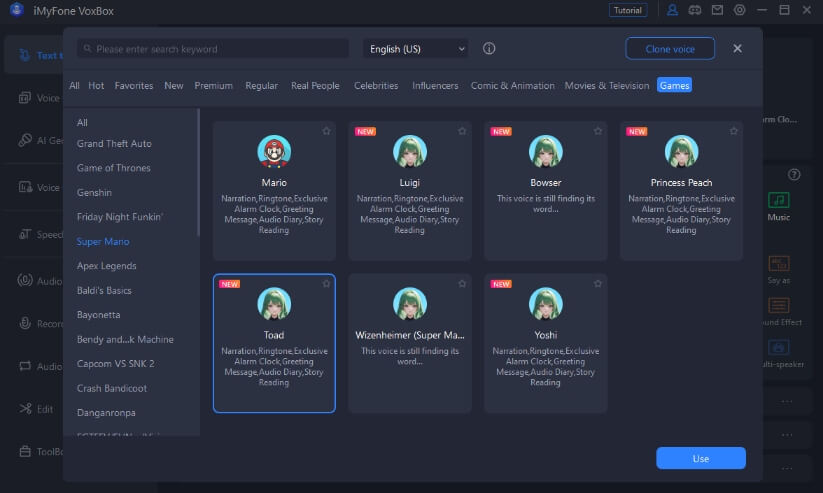Viewport: 823px width, 493px height.
Task: Open the English (US) language dropdown
Action: [x=416, y=49]
